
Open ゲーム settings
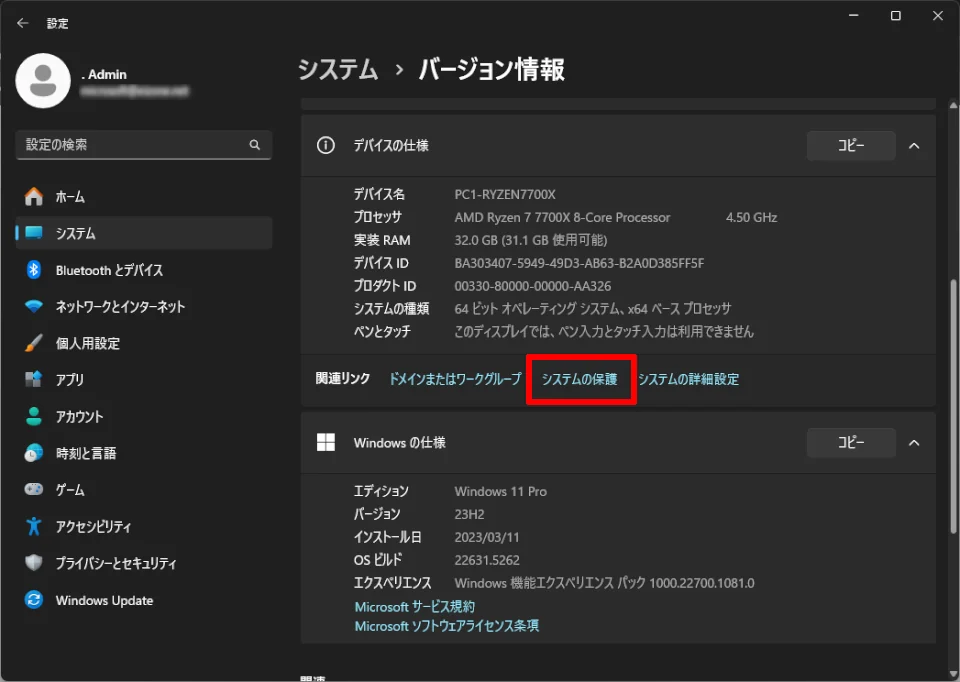pyautogui.click(x=144, y=490)
